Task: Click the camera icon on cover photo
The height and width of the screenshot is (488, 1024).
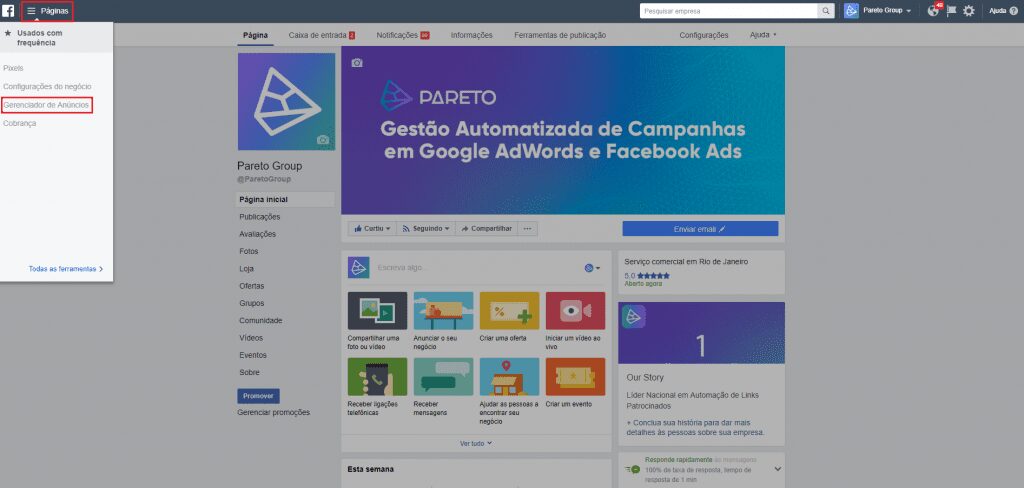Action: coord(357,63)
